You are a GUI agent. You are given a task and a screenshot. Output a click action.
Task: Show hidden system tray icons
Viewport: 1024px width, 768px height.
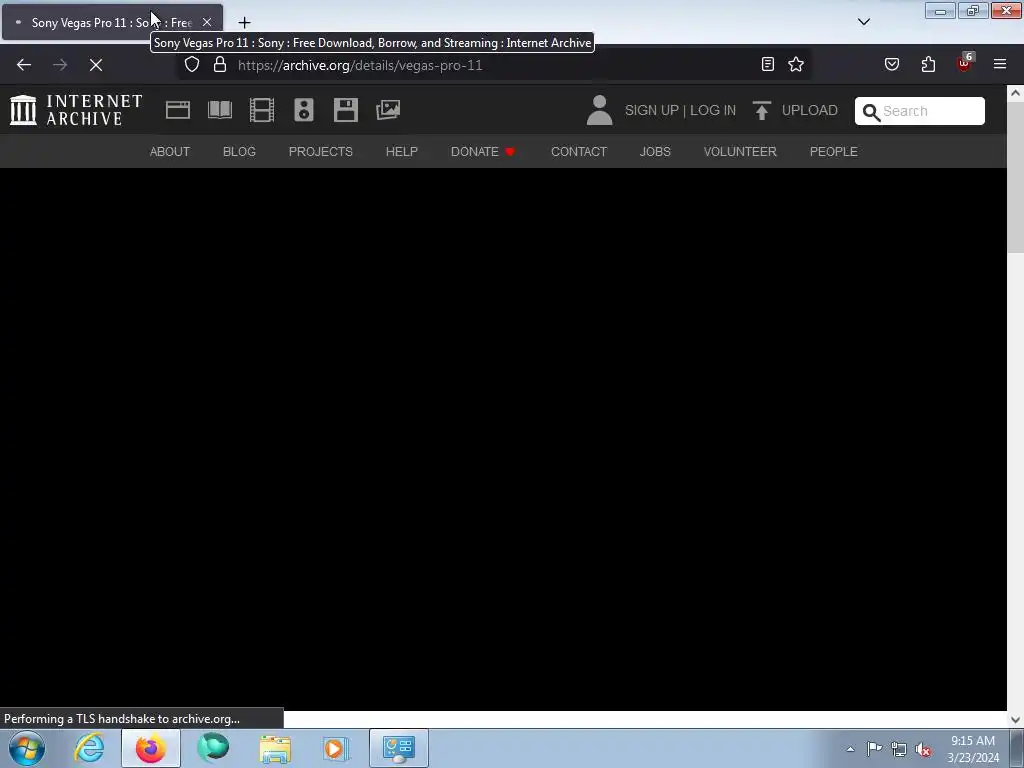(850, 749)
